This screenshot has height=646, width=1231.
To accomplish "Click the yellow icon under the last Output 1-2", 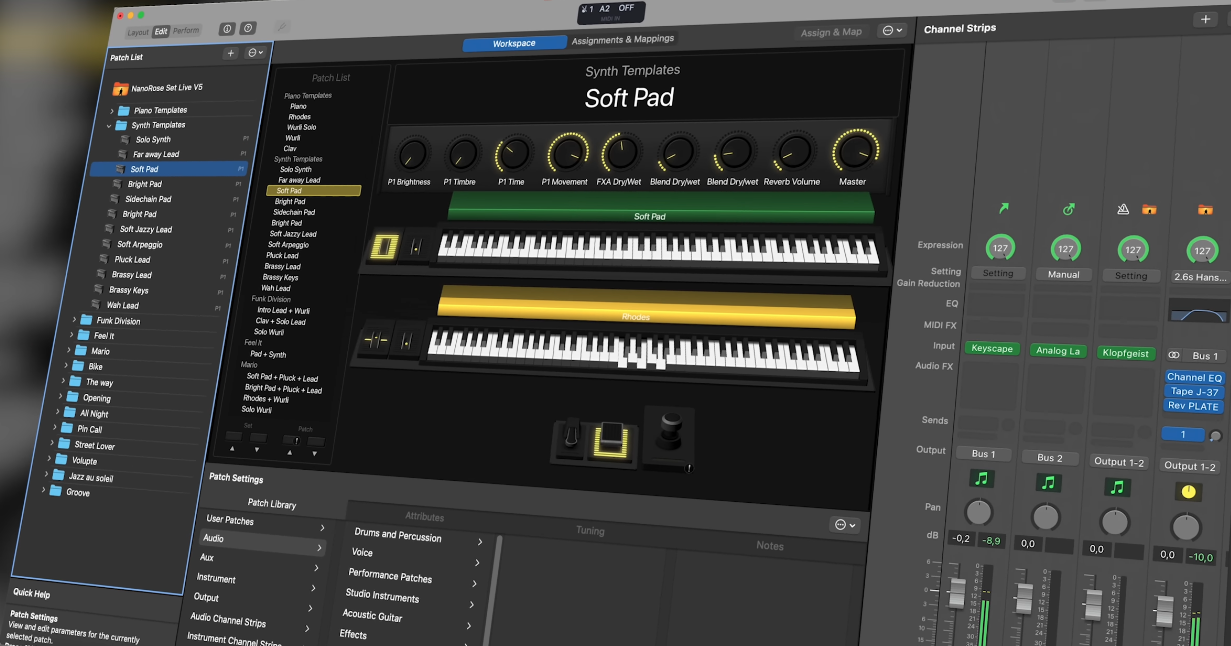I will (x=1188, y=492).
